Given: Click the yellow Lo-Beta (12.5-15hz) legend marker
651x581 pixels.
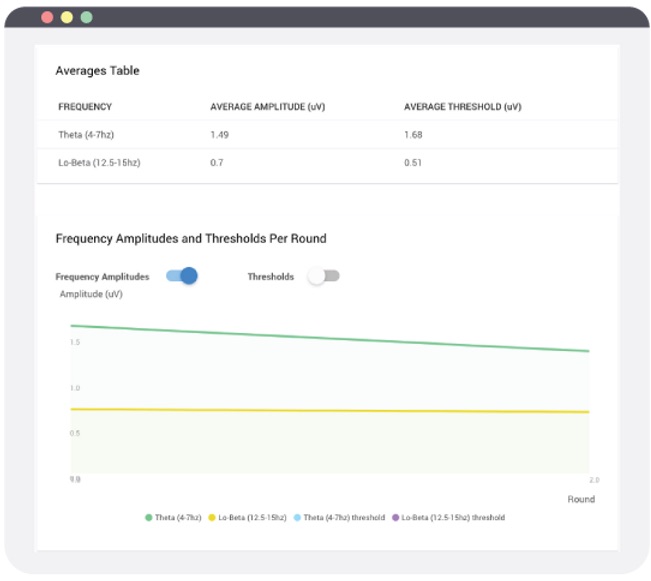Looking at the screenshot, I should coord(212,518).
